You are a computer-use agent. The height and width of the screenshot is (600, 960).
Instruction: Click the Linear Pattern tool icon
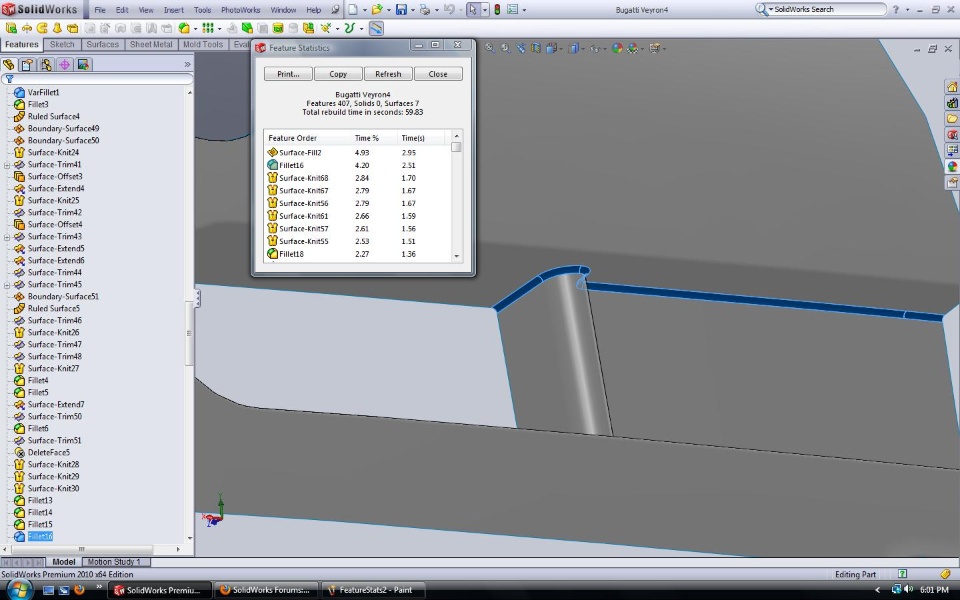click(208, 28)
